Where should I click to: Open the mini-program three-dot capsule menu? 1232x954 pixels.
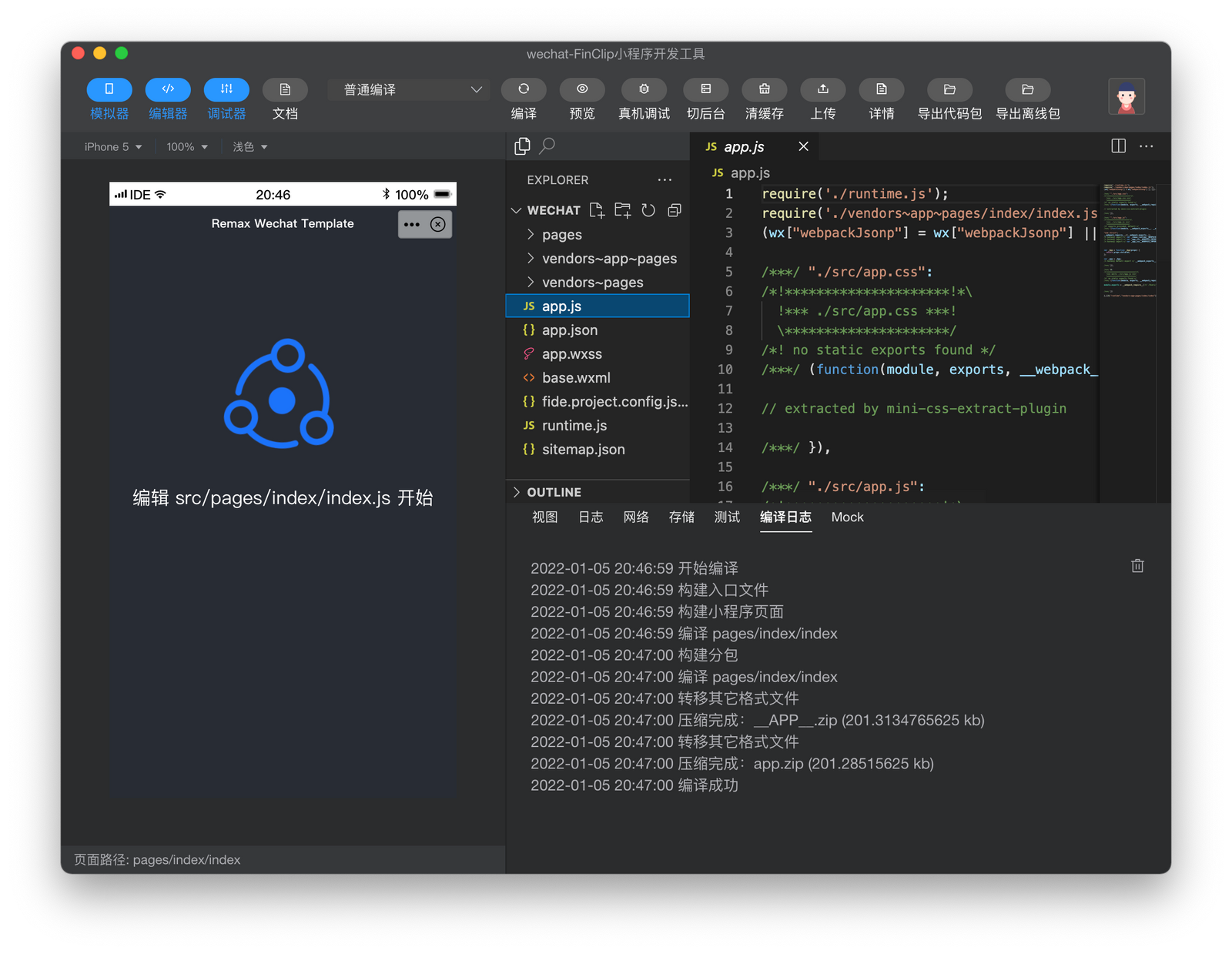(x=412, y=225)
